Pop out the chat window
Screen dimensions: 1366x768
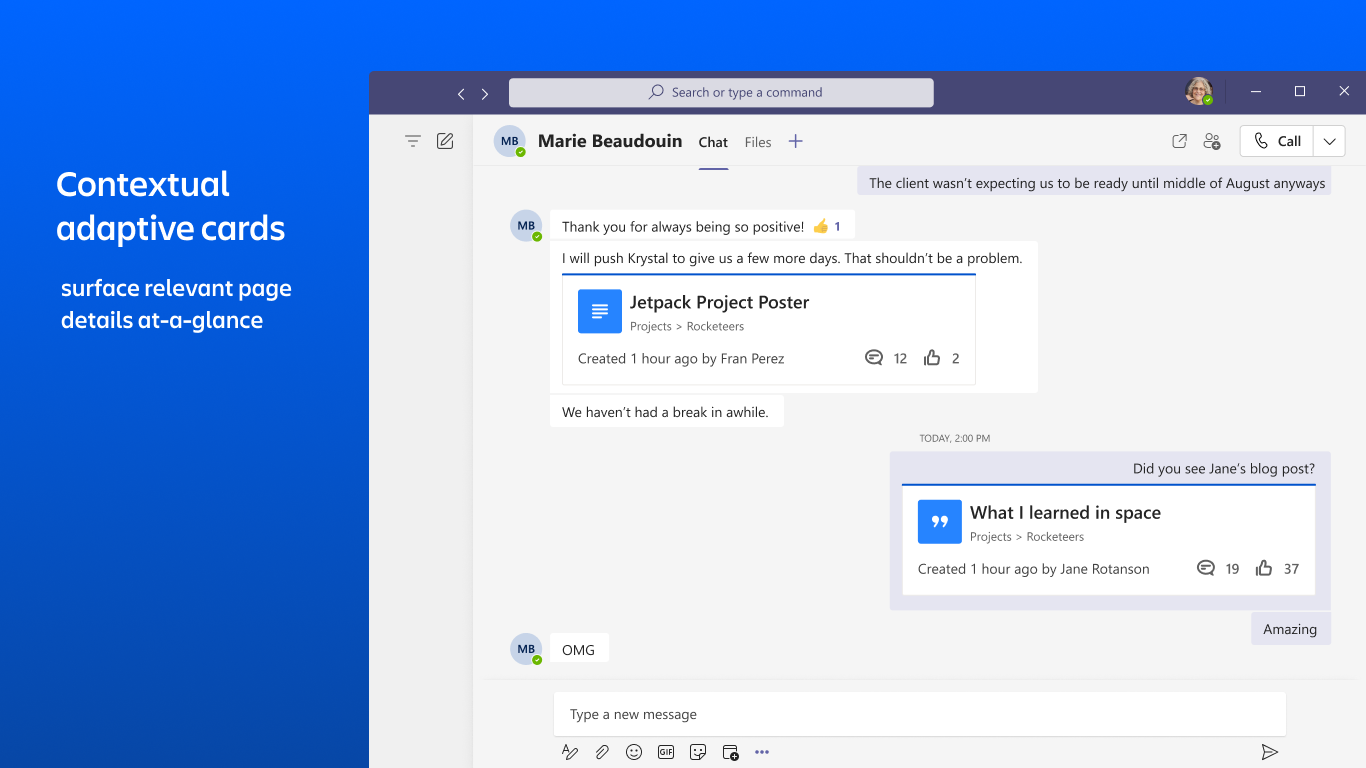click(x=1180, y=141)
